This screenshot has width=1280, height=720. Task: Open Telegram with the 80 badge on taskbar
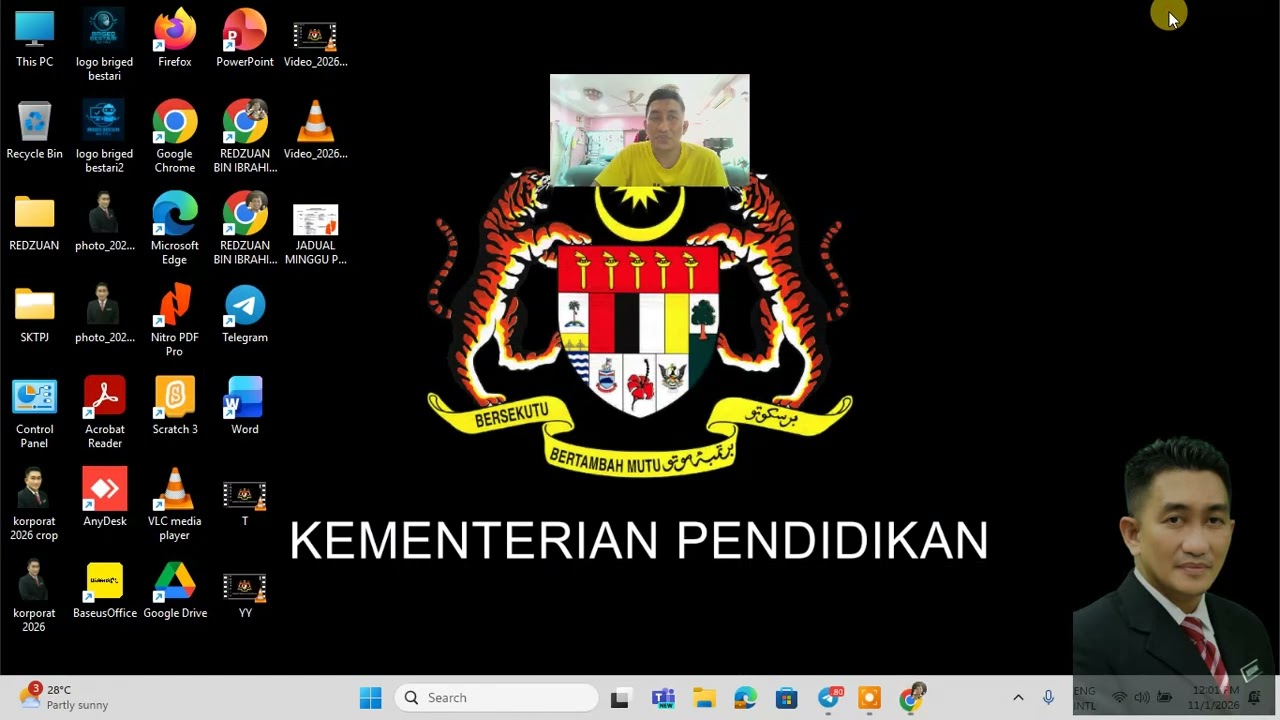pos(829,698)
